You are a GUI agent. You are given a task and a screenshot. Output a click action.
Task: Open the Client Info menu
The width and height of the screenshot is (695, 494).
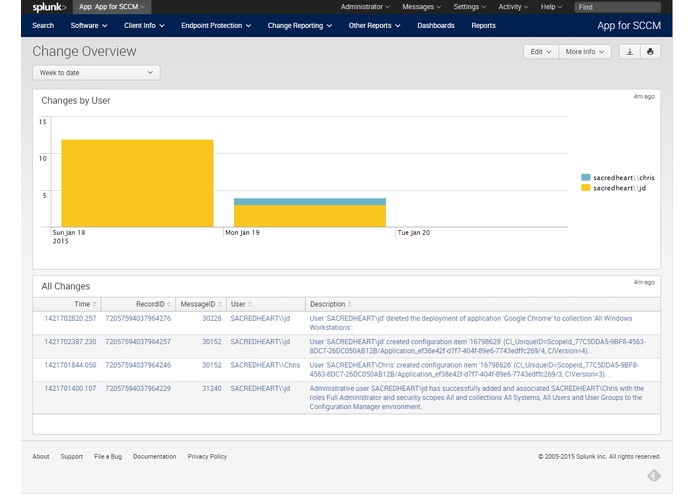(x=144, y=26)
